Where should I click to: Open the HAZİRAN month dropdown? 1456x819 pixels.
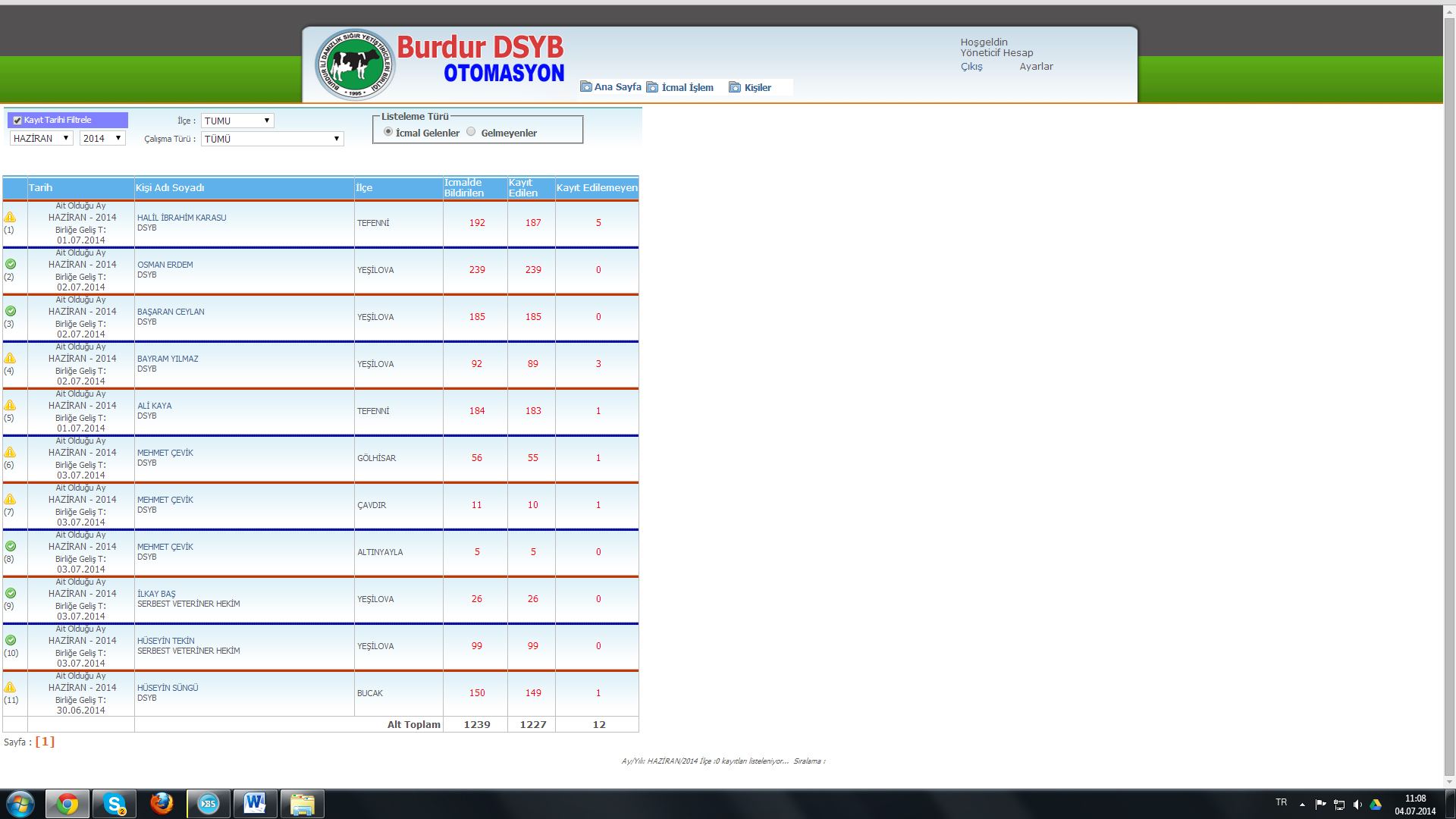click(41, 138)
